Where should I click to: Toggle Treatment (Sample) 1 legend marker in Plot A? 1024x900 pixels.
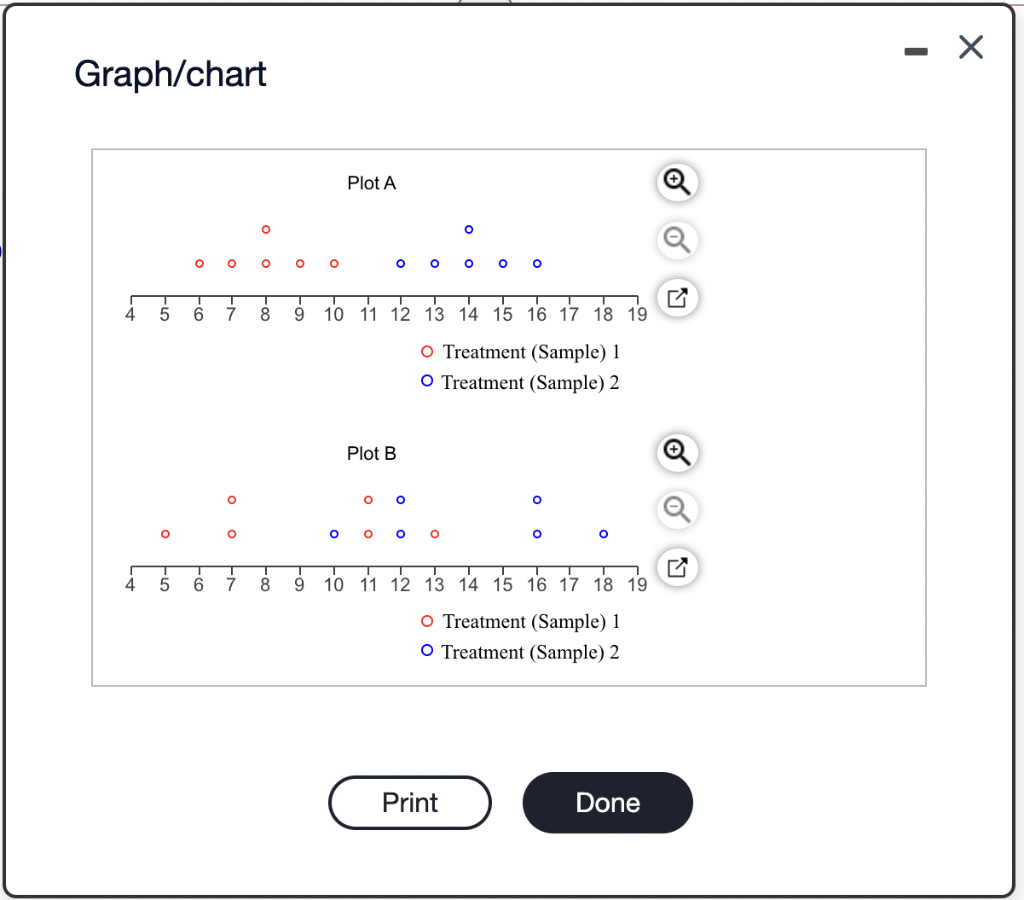point(426,351)
